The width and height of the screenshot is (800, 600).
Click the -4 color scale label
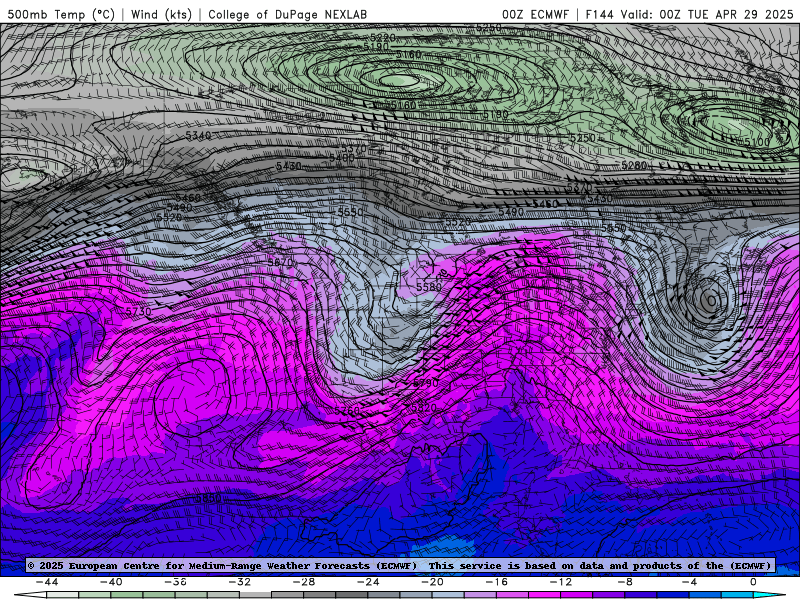click(x=690, y=582)
